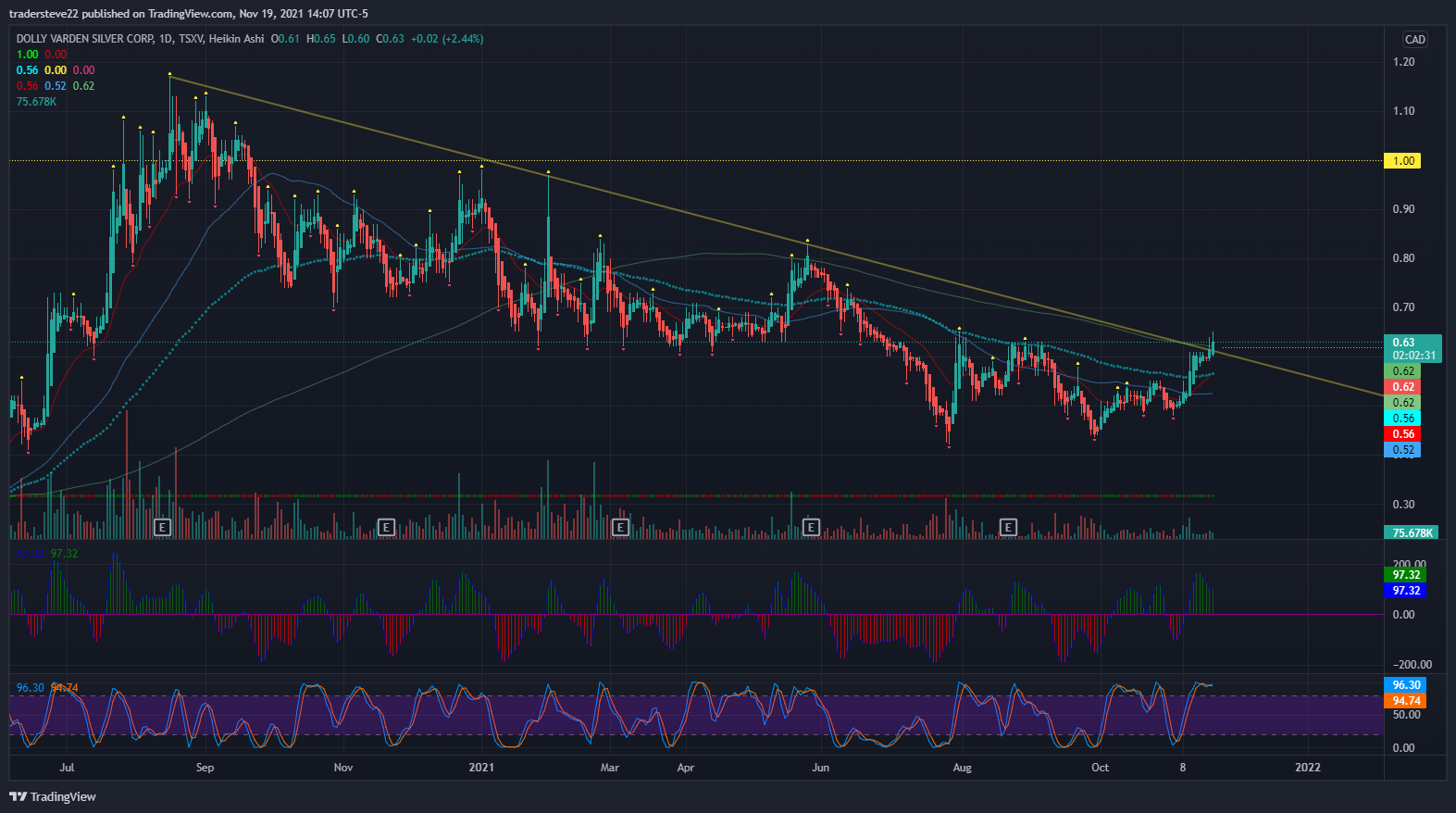The width and height of the screenshot is (1456, 813).
Task: Click the earnings E marker near March 2021
Action: point(620,527)
